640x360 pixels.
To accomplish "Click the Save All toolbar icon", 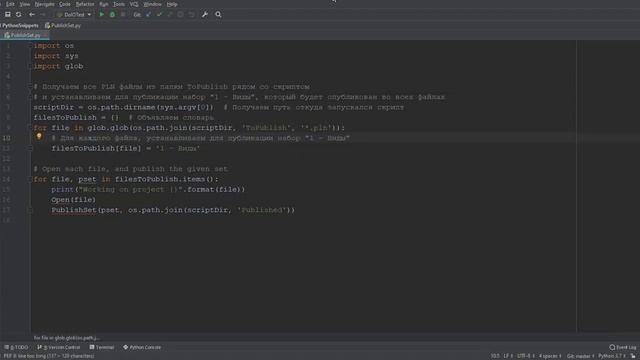I will (x=7, y=14).
